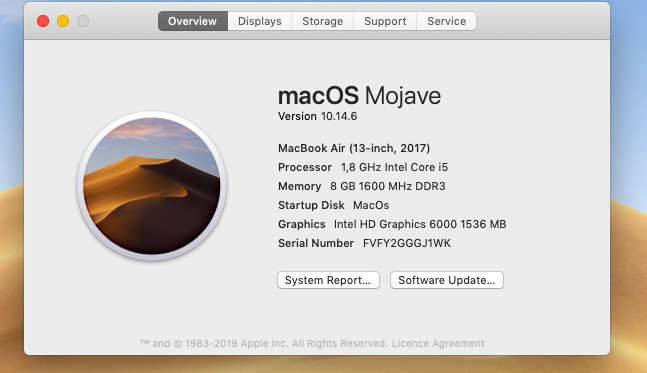Image resolution: width=647 pixels, height=373 pixels.
Task: Switch to the Support tab
Action: pyautogui.click(x=385, y=21)
